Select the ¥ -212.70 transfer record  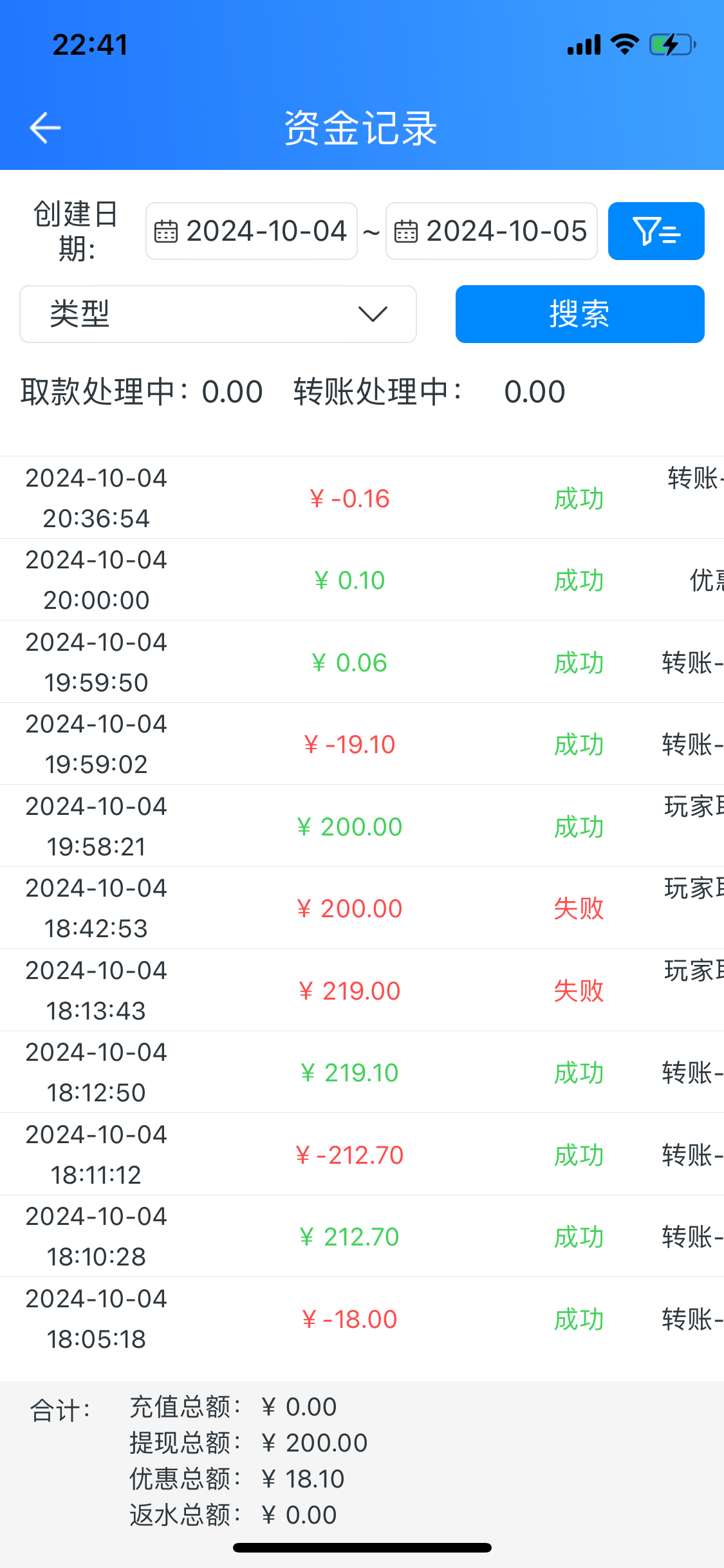349,1155
